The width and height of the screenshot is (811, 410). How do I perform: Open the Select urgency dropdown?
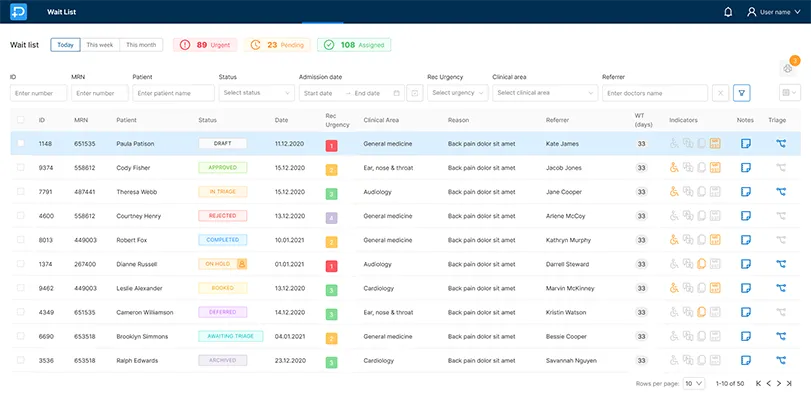point(458,93)
